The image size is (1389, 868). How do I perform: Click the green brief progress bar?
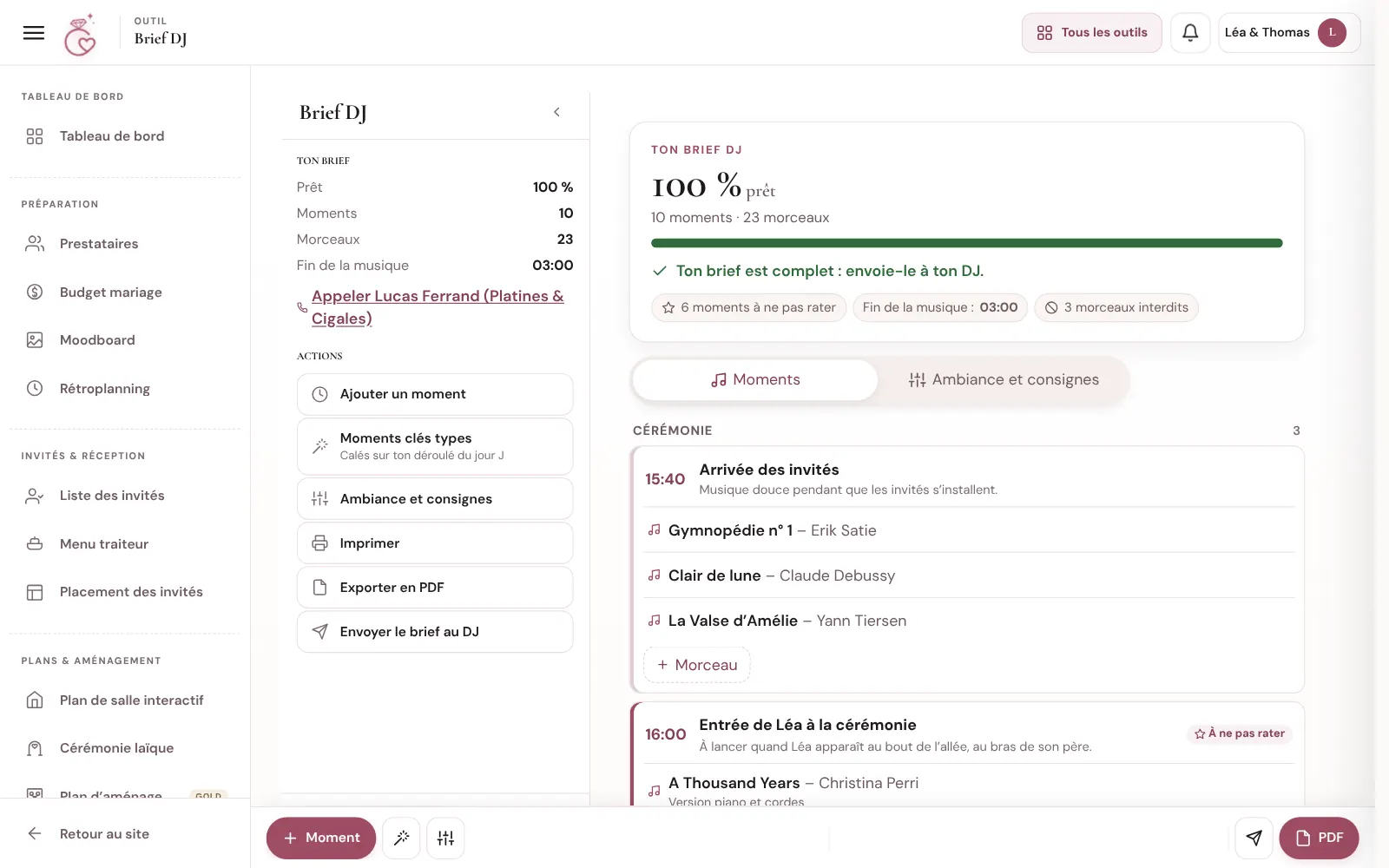click(x=966, y=243)
